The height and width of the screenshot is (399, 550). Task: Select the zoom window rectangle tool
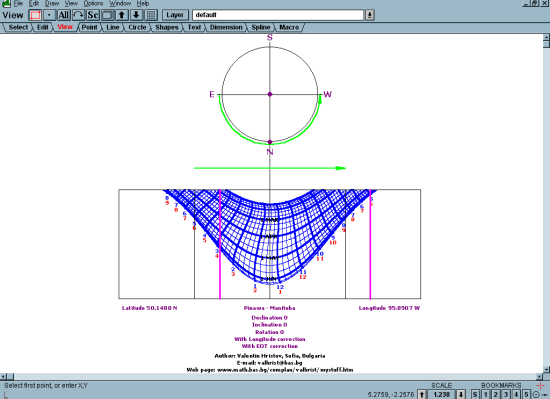click(35, 15)
